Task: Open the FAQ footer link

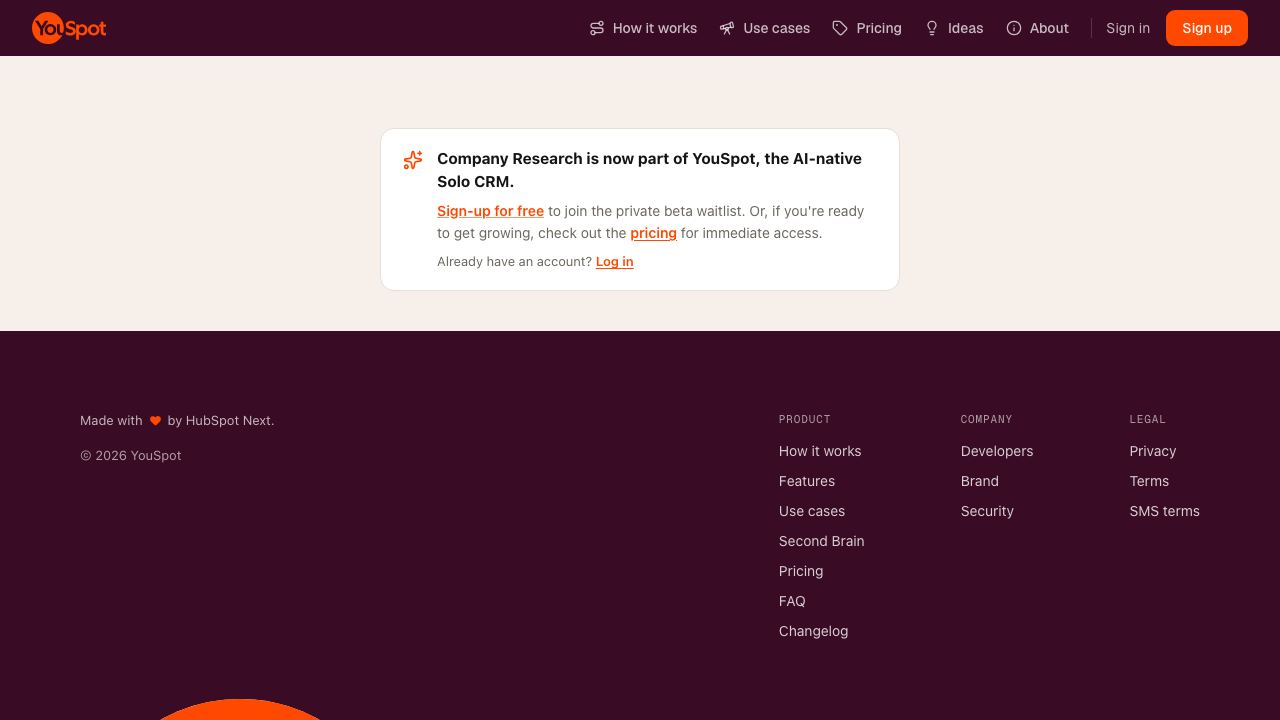Action: coord(792,601)
